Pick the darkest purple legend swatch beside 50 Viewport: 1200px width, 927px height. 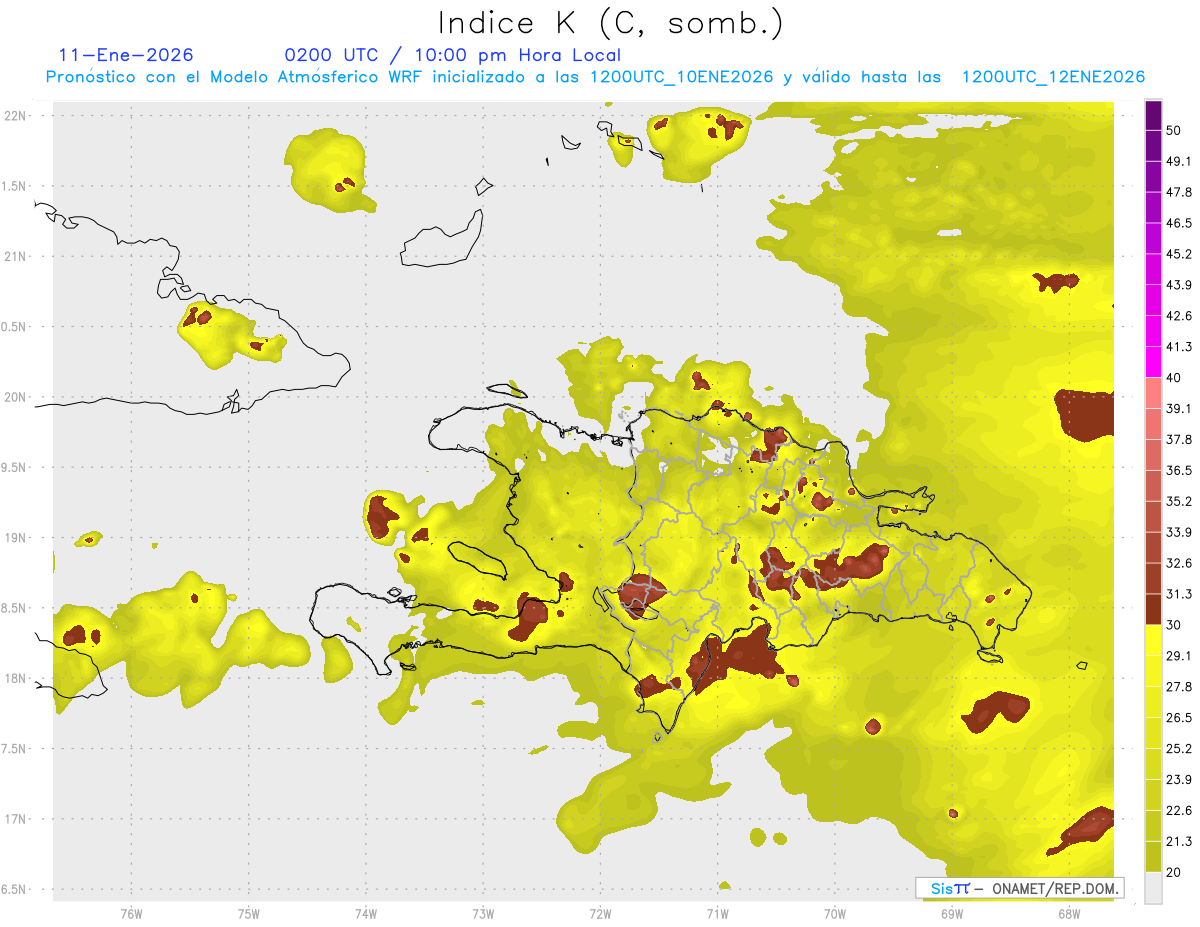pos(1153,115)
